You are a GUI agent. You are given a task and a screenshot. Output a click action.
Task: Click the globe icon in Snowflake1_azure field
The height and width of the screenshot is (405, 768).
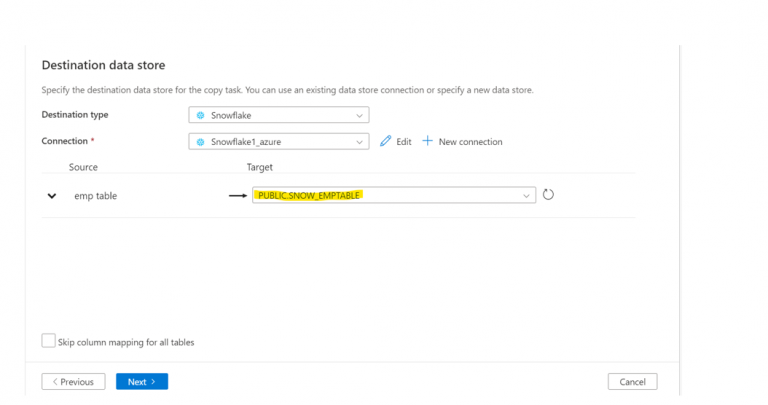200,142
